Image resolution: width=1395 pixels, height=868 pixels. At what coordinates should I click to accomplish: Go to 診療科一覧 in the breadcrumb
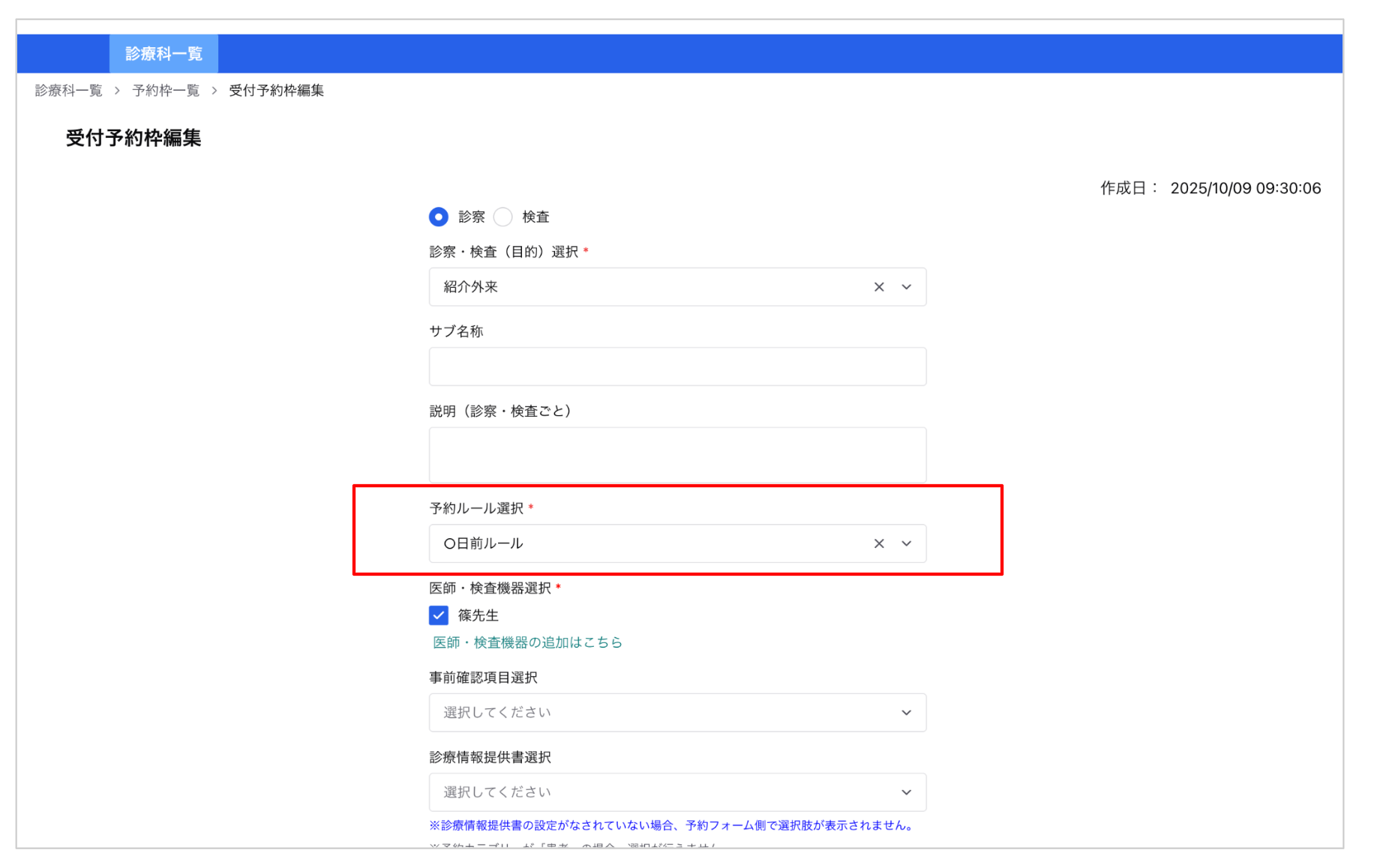[68, 91]
